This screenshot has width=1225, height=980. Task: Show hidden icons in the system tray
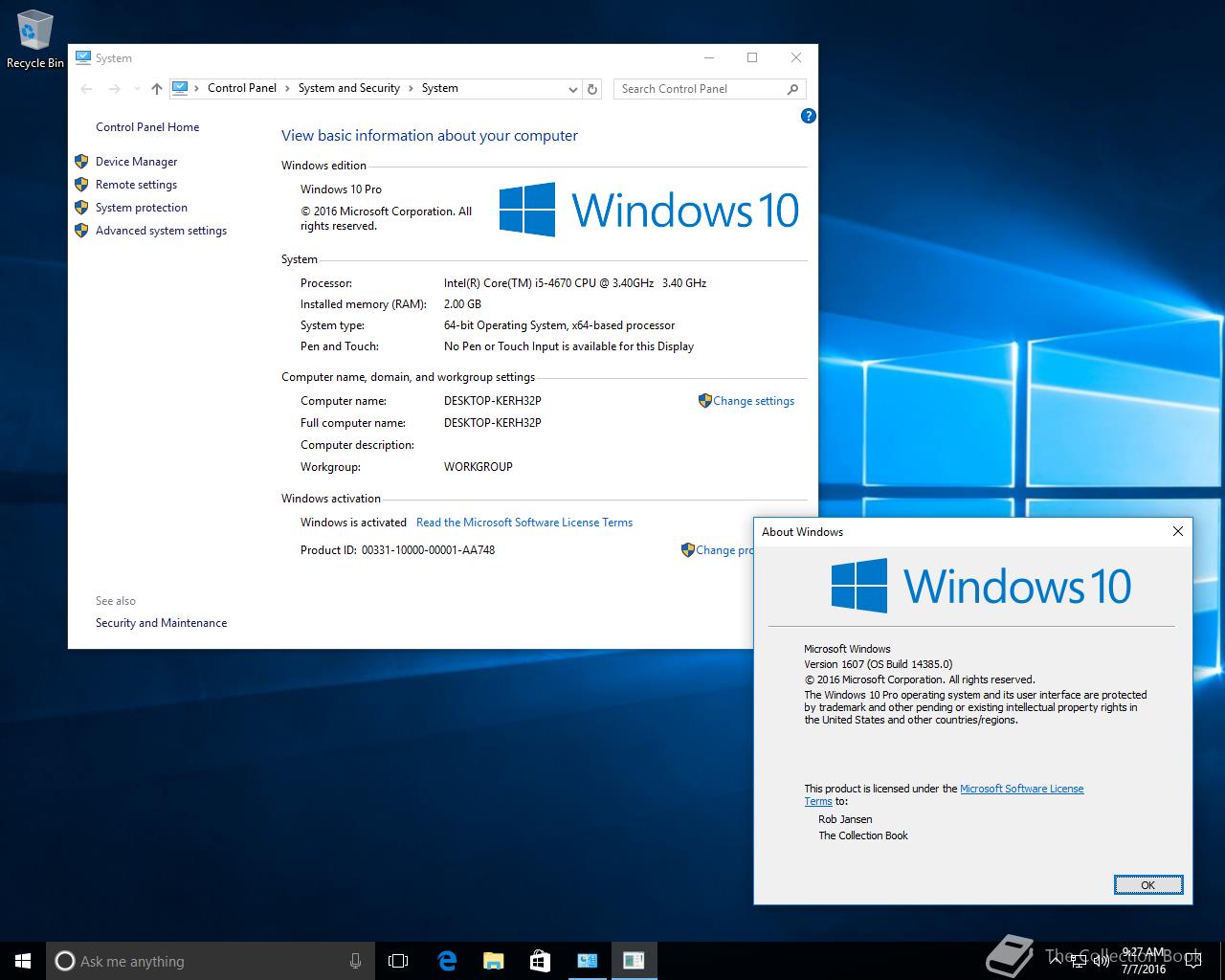pyautogui.click(x=1056, y=961)
